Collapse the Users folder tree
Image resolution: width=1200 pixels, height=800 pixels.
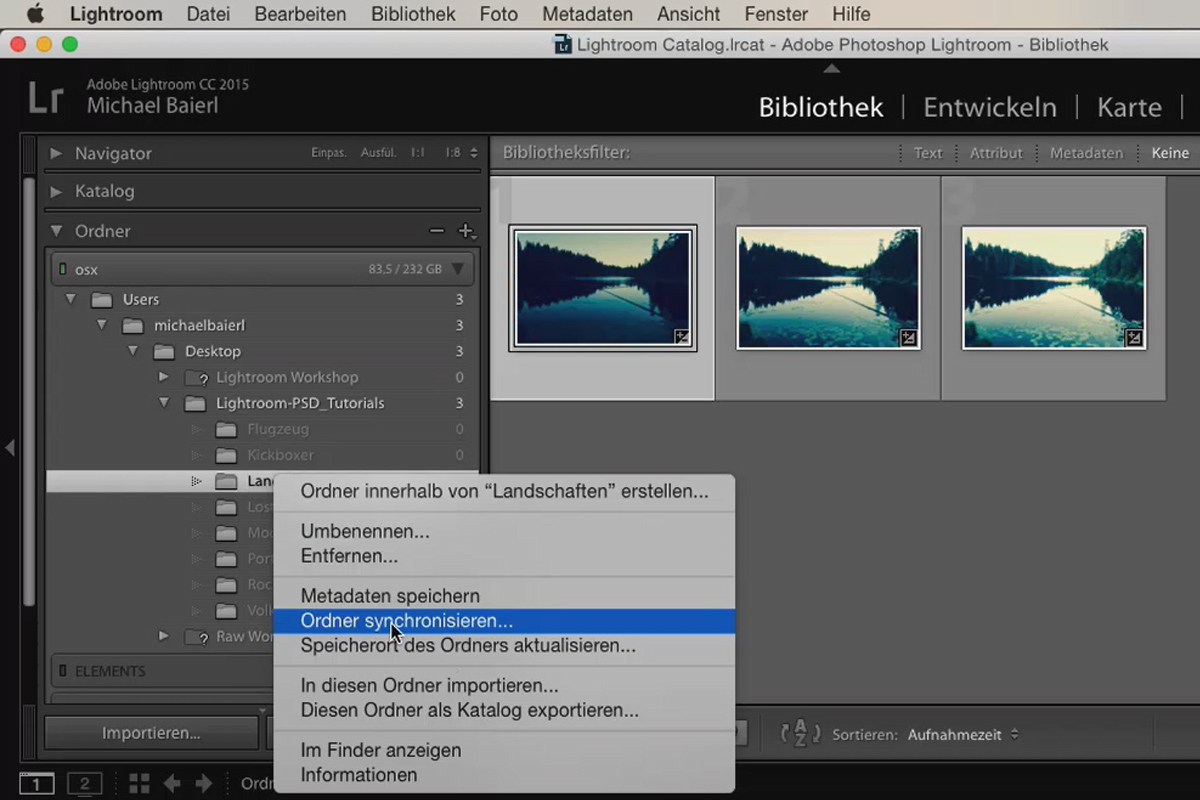(70, 299)
